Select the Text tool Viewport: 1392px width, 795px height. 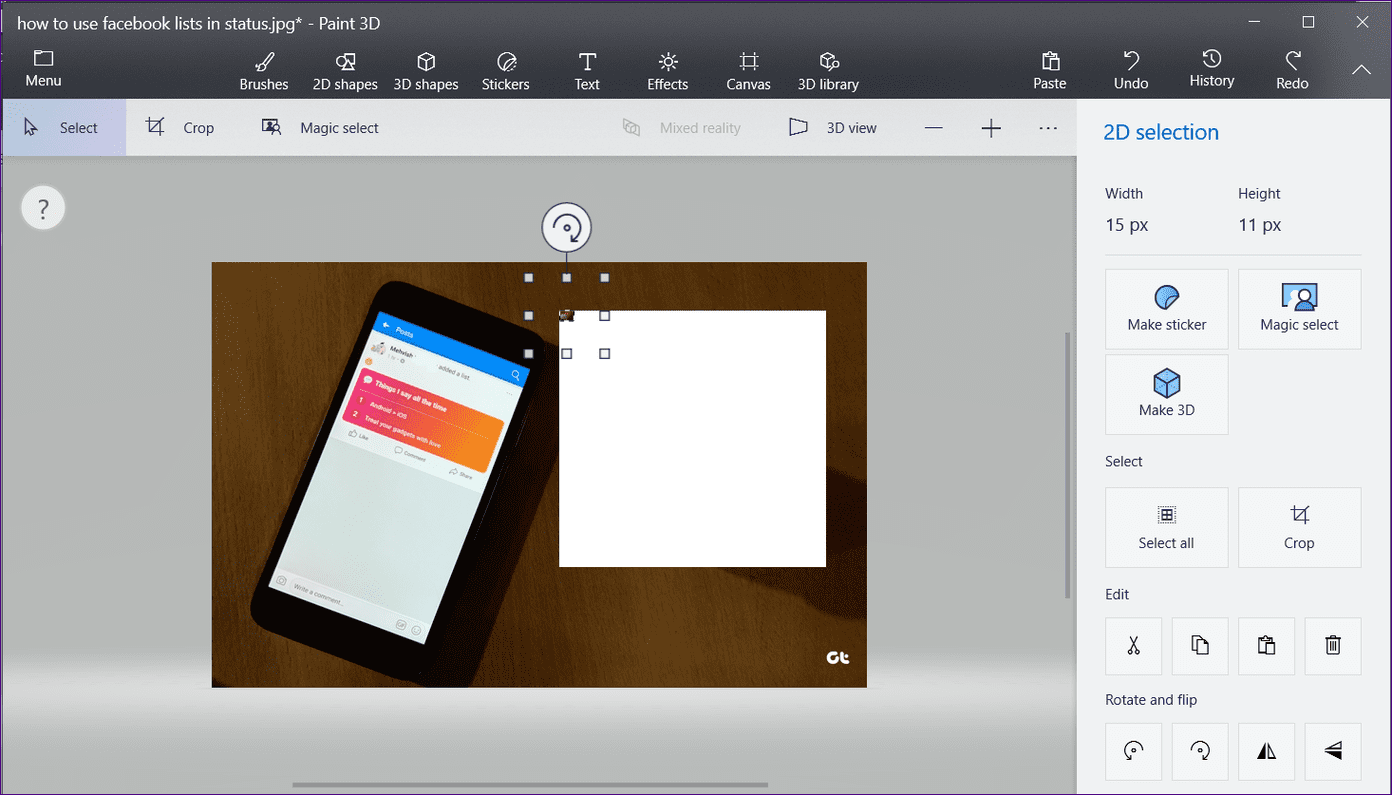[587, 71]
